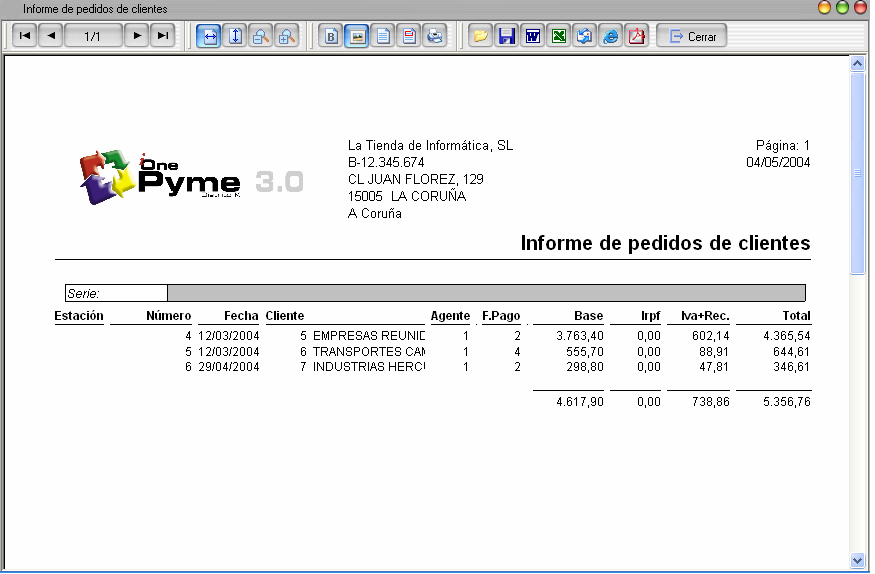This screenshot has height=574, width=875.
Task: Click the scrollbar down arrow
Action: coord(857,561)
